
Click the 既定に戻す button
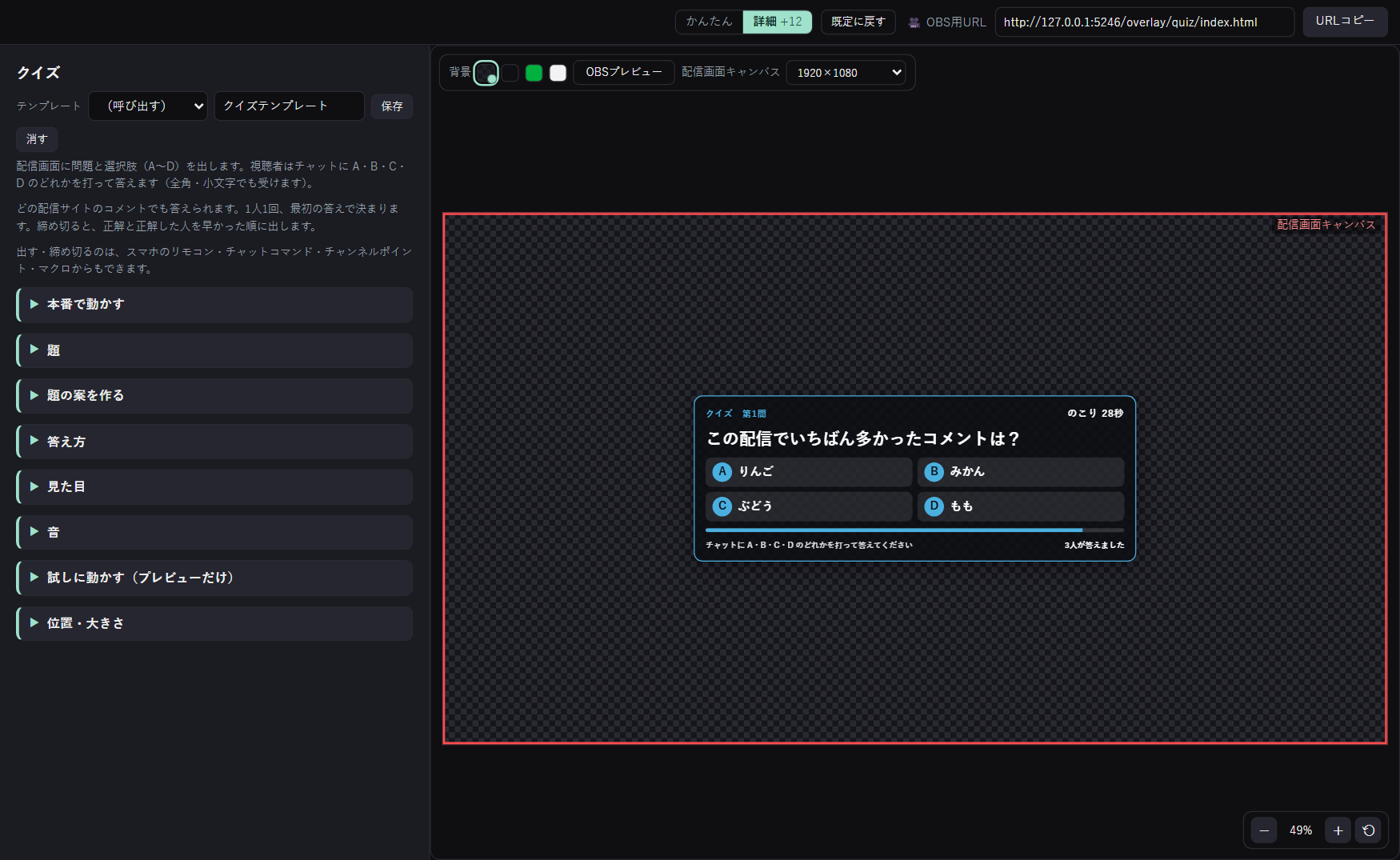point(858,22)
